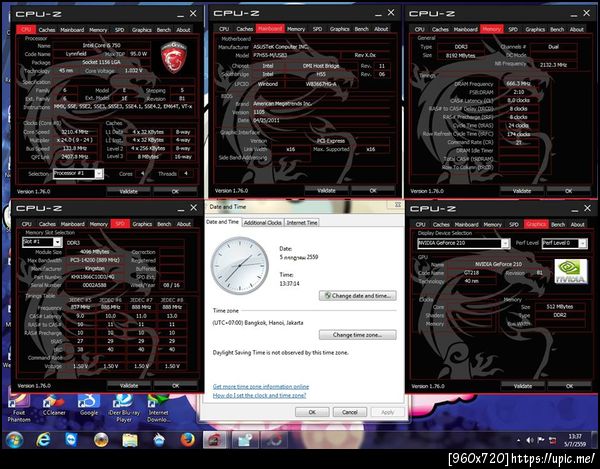Screen dimensions: 600x469
Task: Click the American Megatrends Inc. BIOS brand
Action: click(321, 104)
